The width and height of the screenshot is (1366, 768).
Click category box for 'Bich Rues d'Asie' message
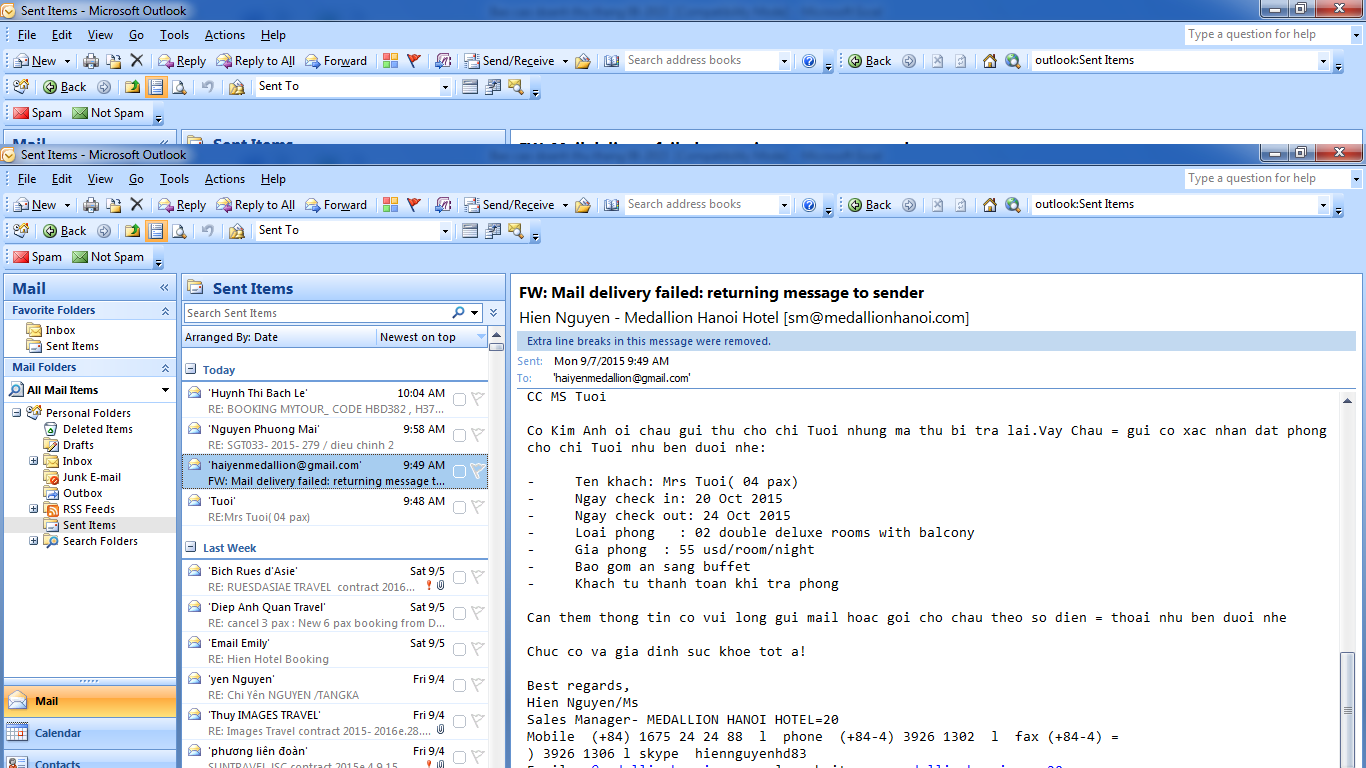click(x=459, y=577)
